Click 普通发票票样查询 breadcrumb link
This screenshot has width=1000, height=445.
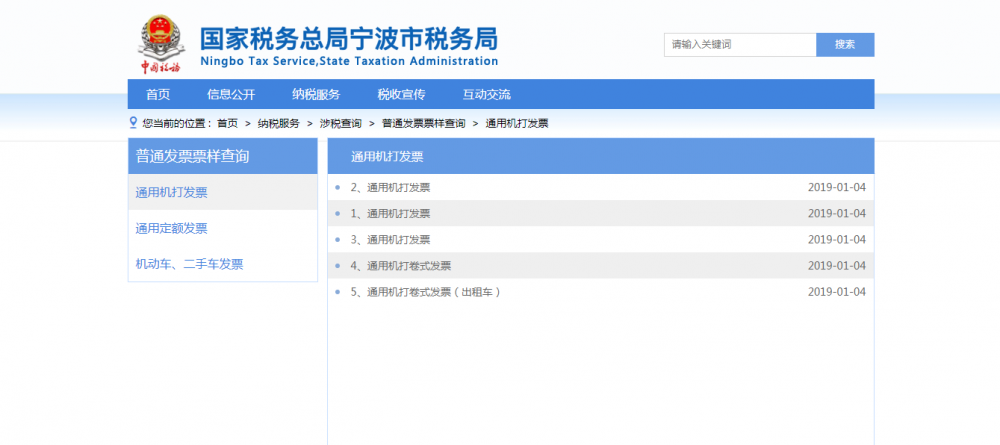pyautogui.click(x=423, y=124)
